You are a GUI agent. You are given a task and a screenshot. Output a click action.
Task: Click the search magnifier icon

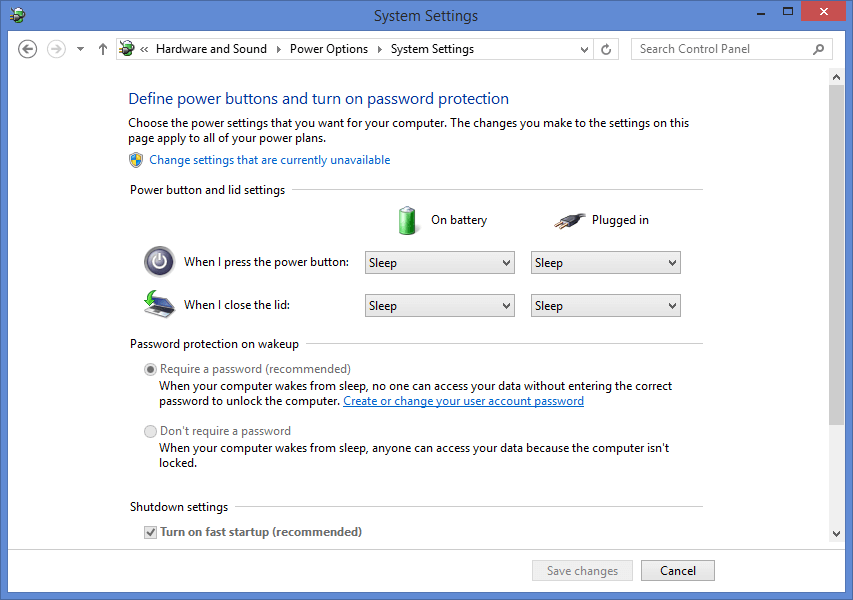818,50
